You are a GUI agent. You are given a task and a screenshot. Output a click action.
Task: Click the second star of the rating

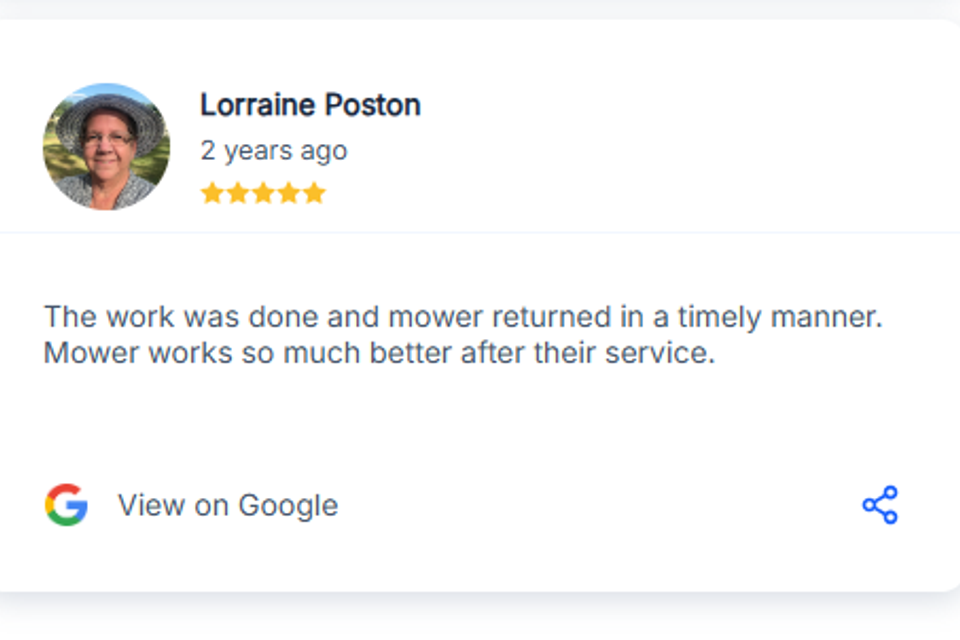point(238,192)
